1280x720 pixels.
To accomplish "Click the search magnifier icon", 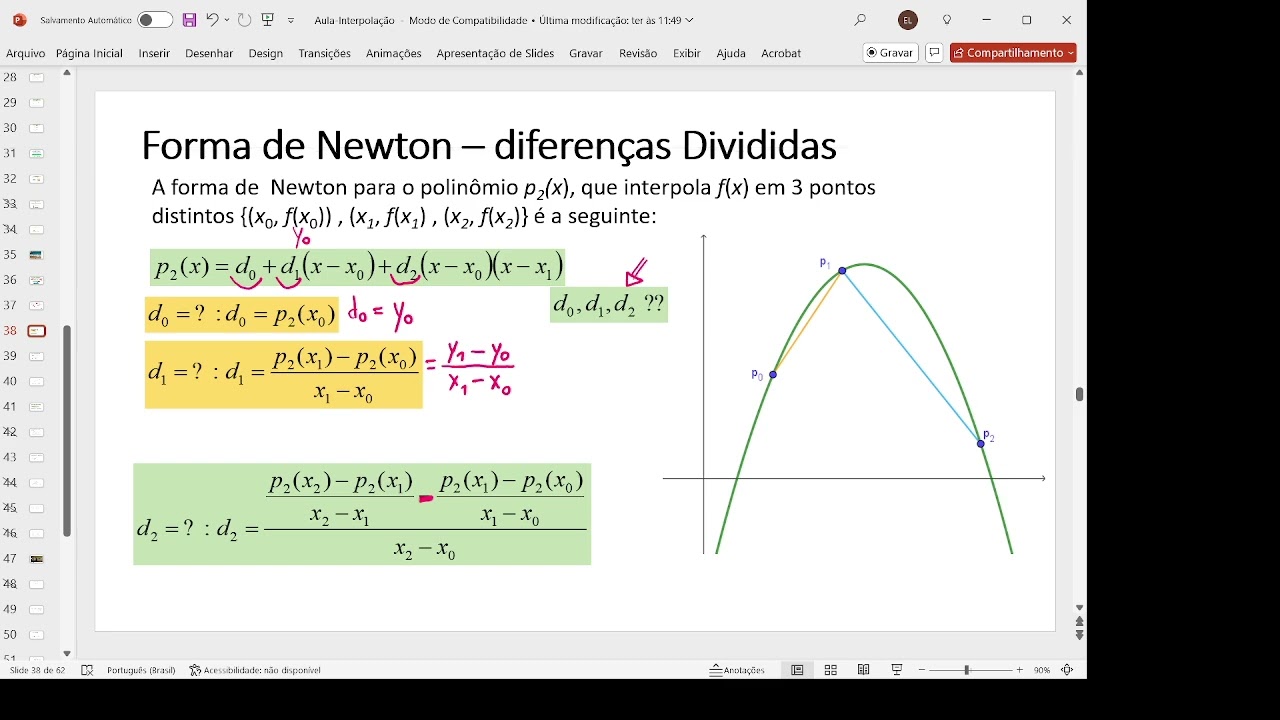I will pyautogui.click(x=860, y=20).
